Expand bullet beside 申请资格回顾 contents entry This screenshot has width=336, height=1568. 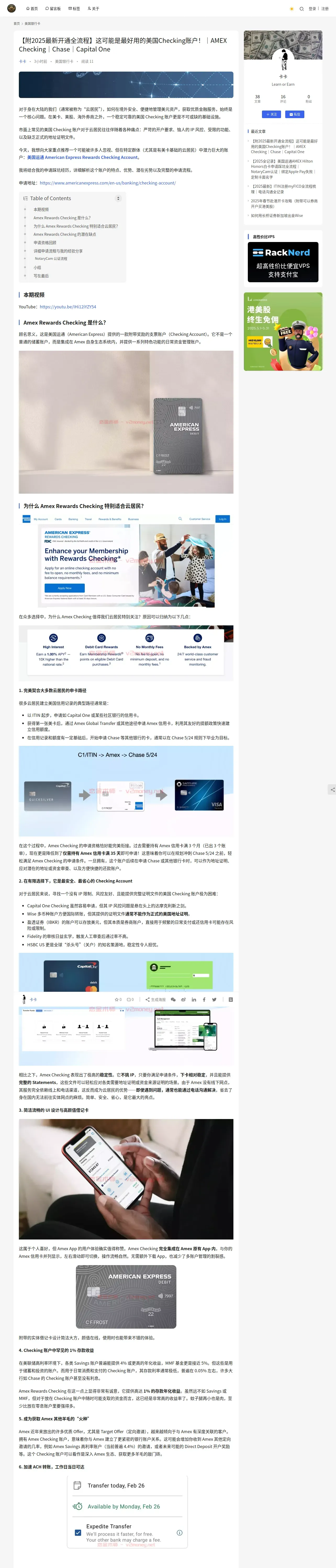pos(25,242)
